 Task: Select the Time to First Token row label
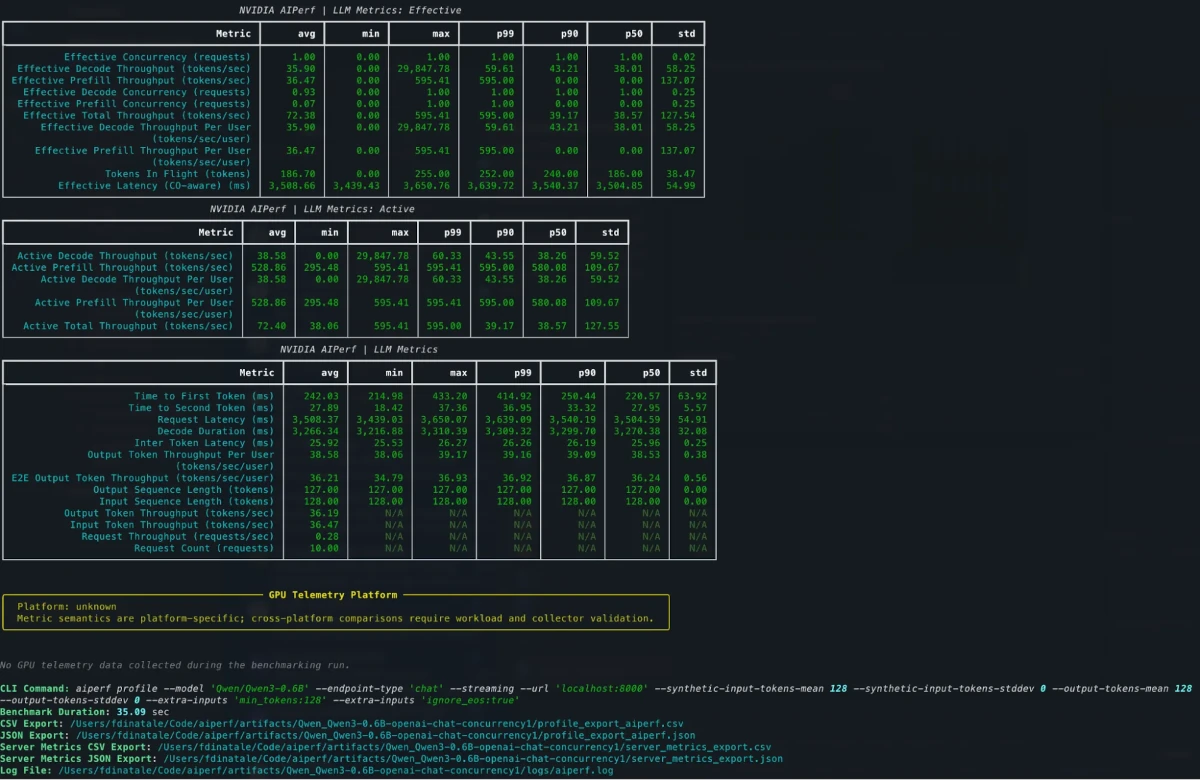click(x=204, y=397)
